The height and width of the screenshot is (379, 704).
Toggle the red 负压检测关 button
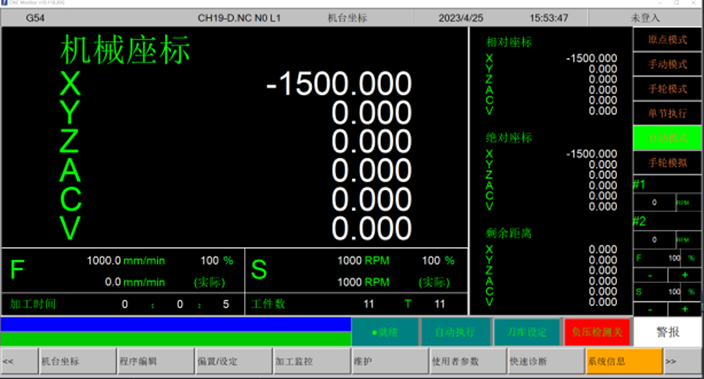(597, 332)
